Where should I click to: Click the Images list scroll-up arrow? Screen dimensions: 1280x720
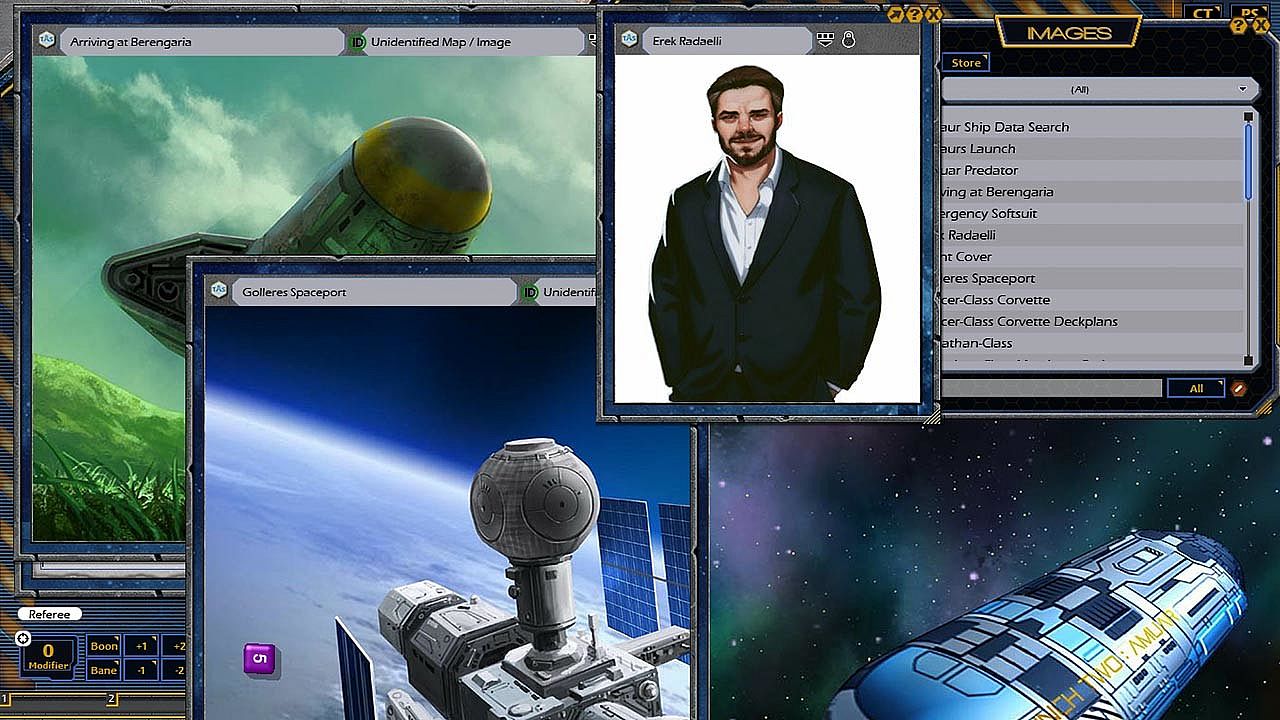(1248, 117)
